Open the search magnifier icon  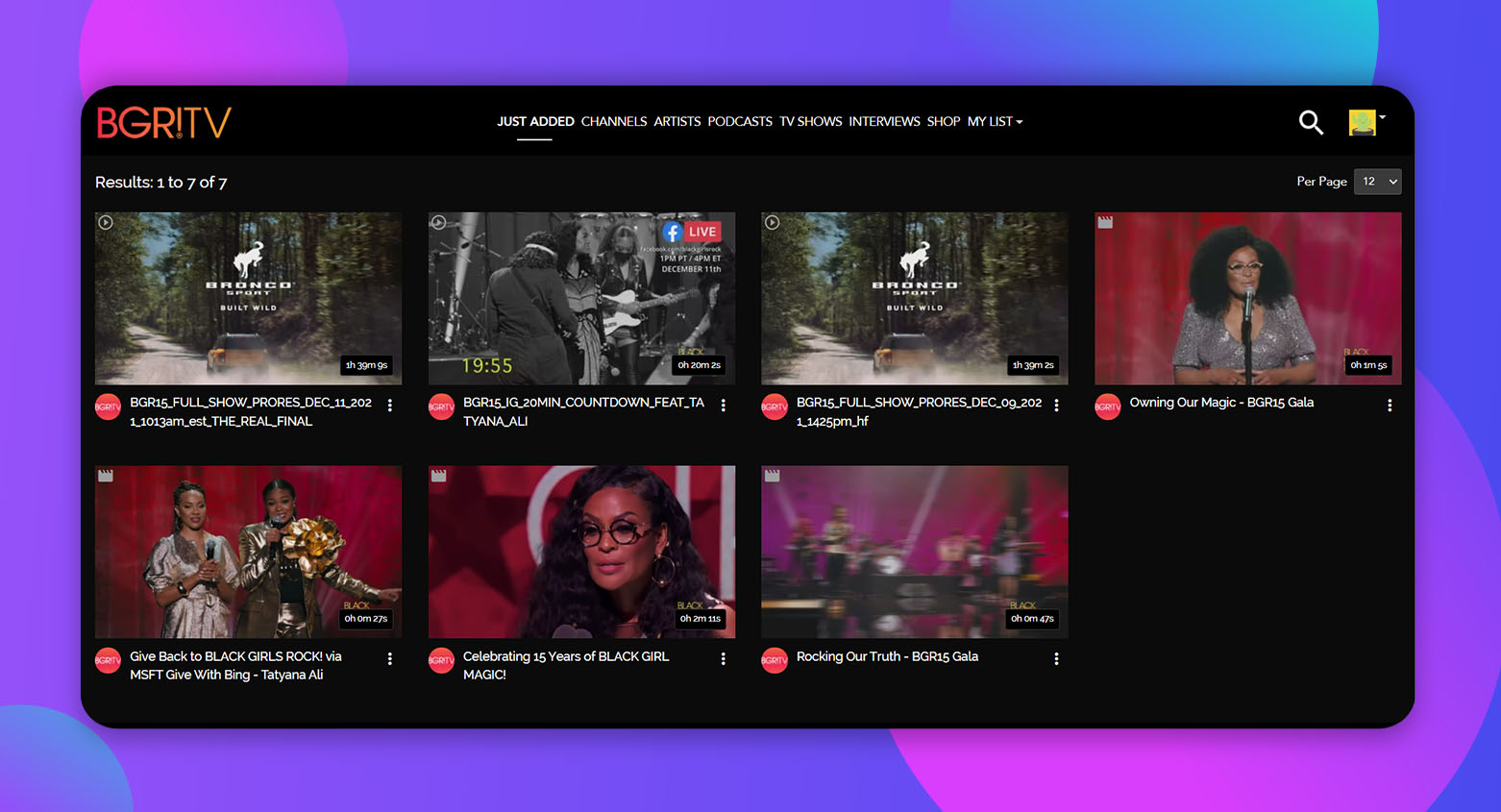click(x=1311, y=122)
